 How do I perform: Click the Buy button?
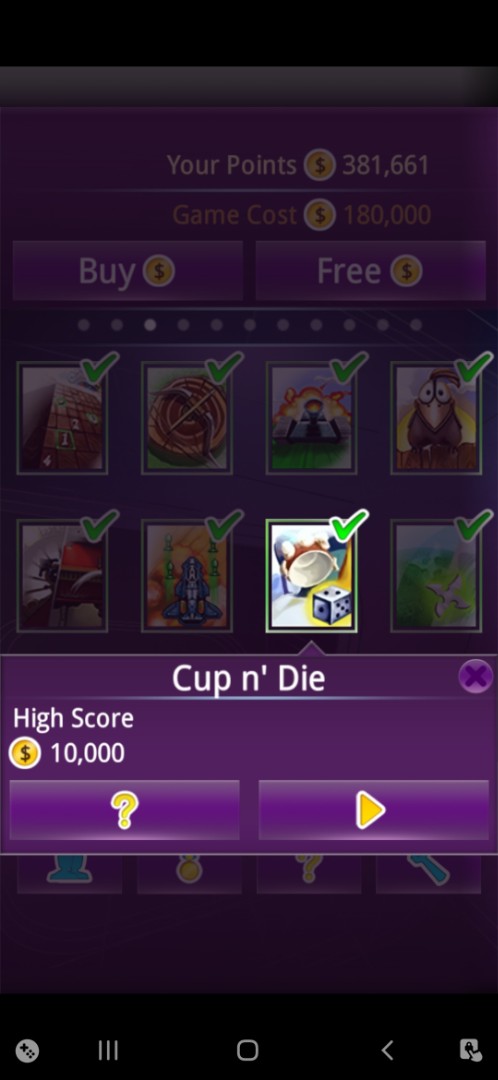tap(127, 271)
